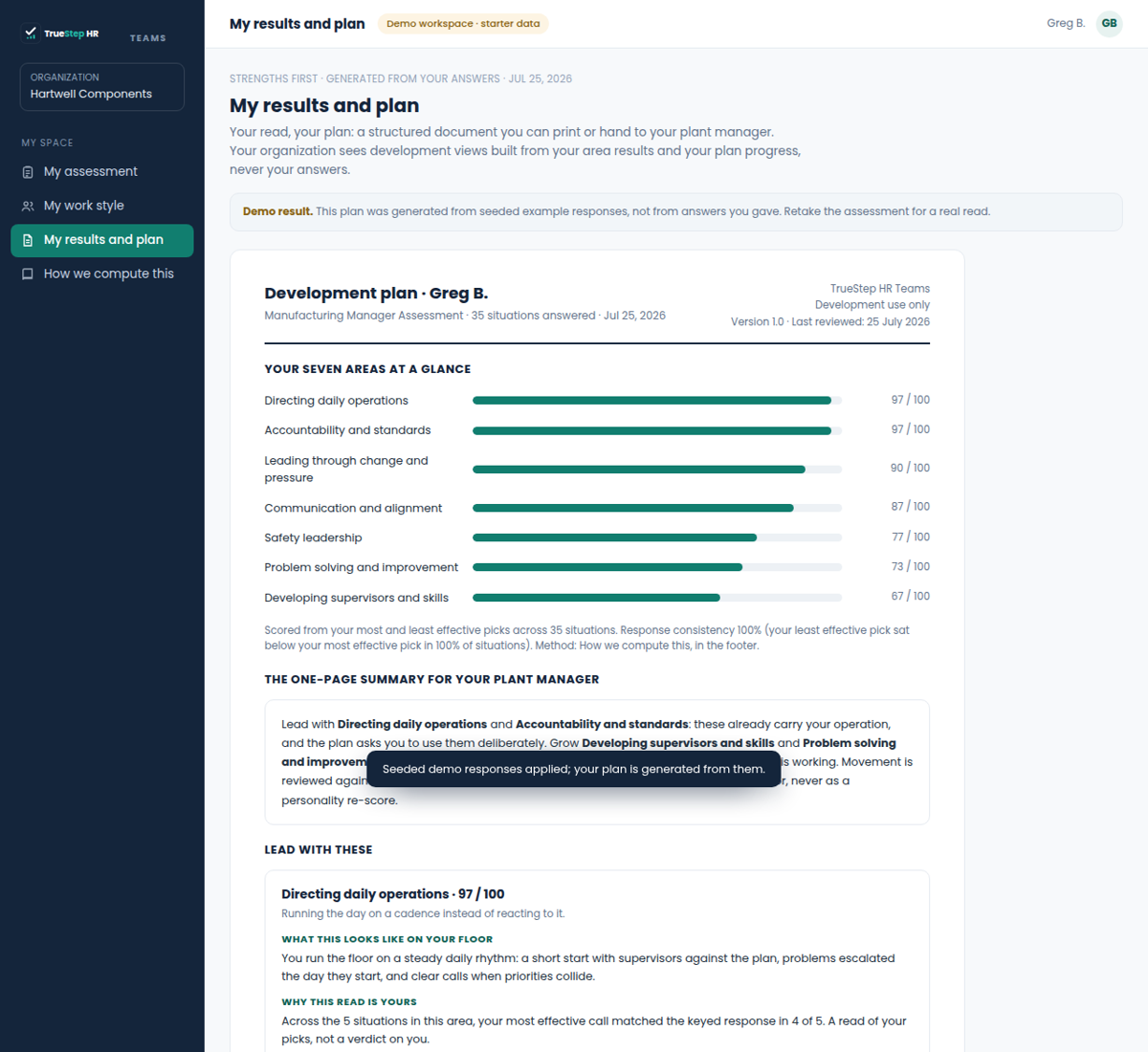Open How we compute this page
Image resolution: width=1148 pixels, height=1052 pixels.
coord(101,274)
